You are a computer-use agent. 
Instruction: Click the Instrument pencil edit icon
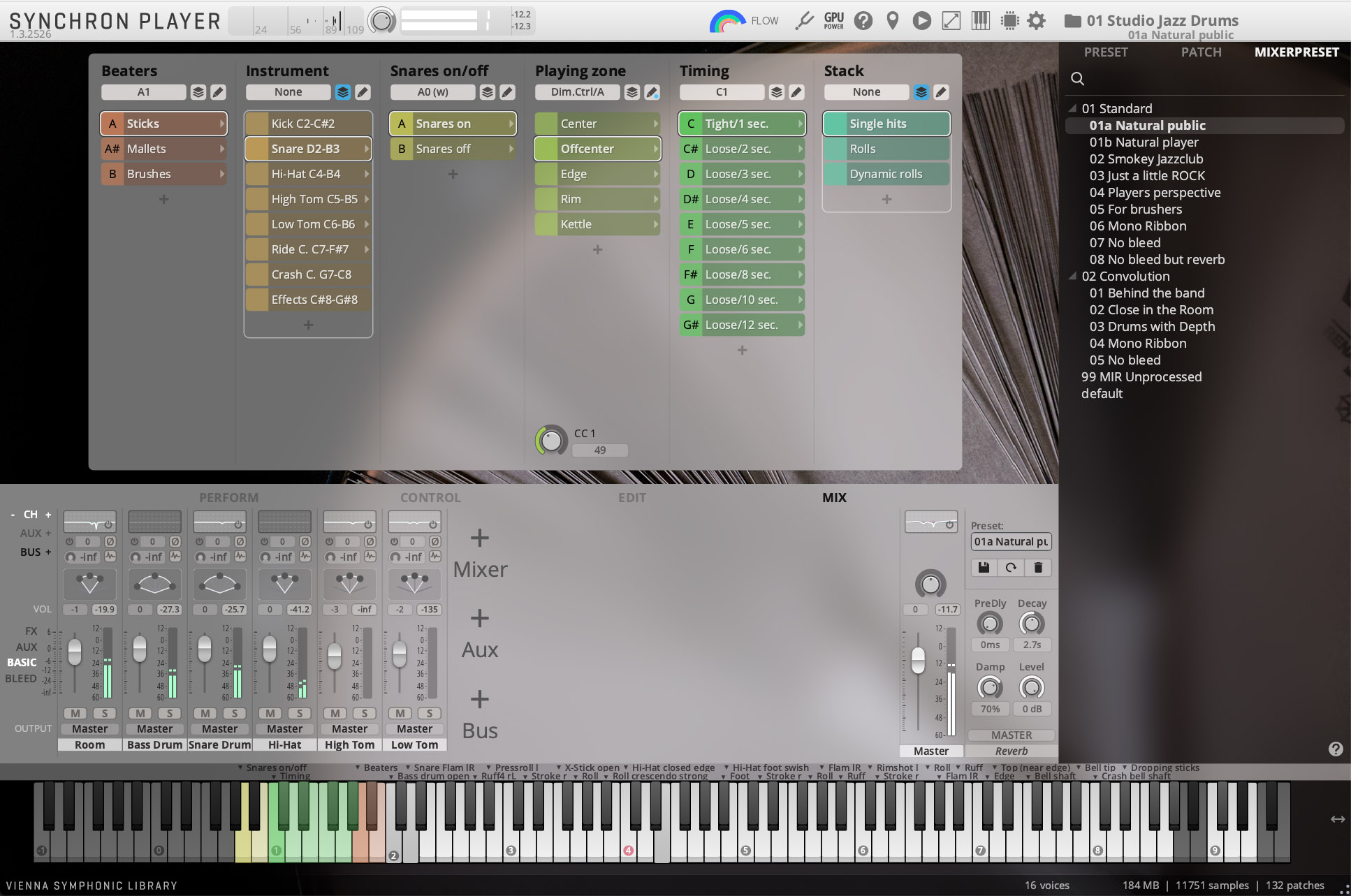click(363, 92)
